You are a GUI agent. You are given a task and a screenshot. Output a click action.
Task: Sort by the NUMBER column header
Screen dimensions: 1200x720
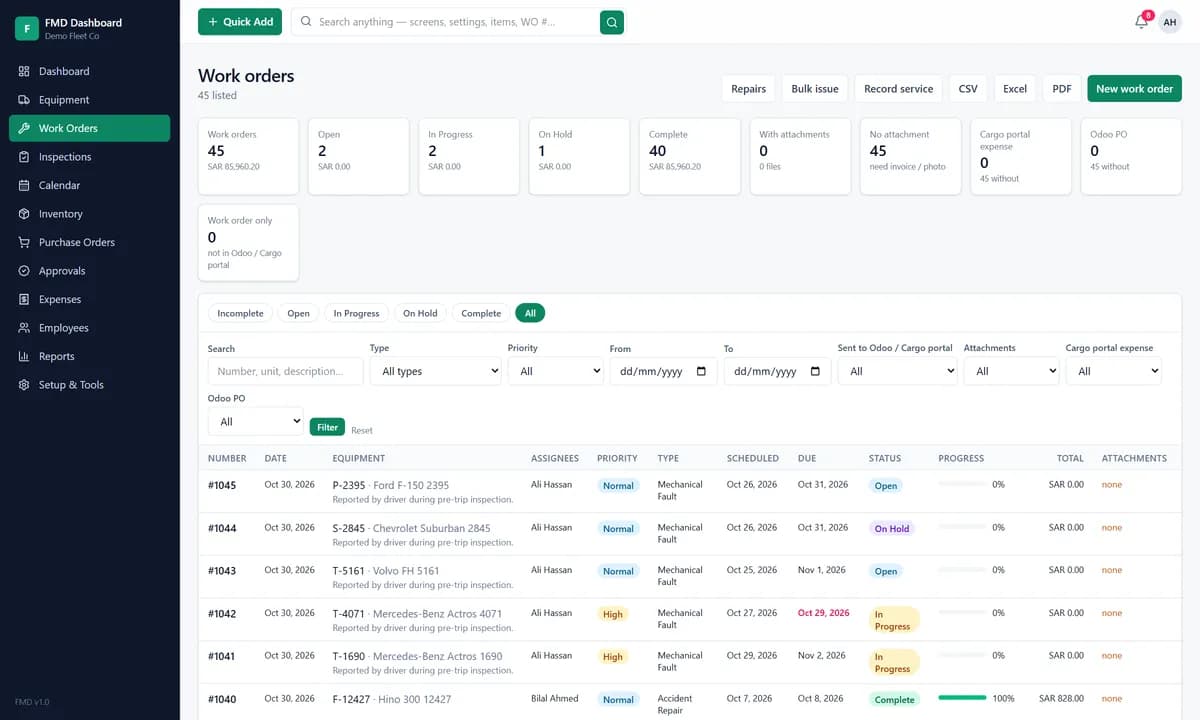pyautogui.click(x=227, y=458)
